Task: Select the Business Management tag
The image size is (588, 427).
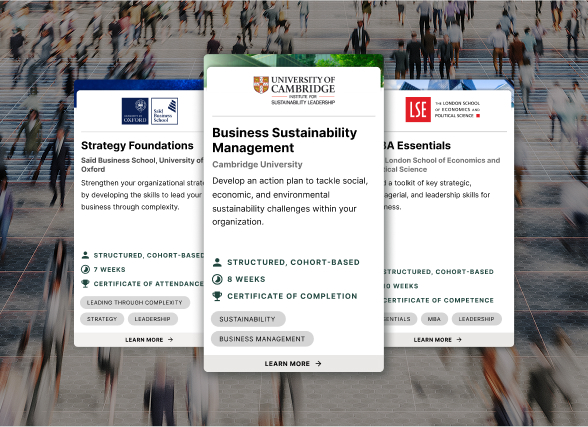Action: coord(262,339)
